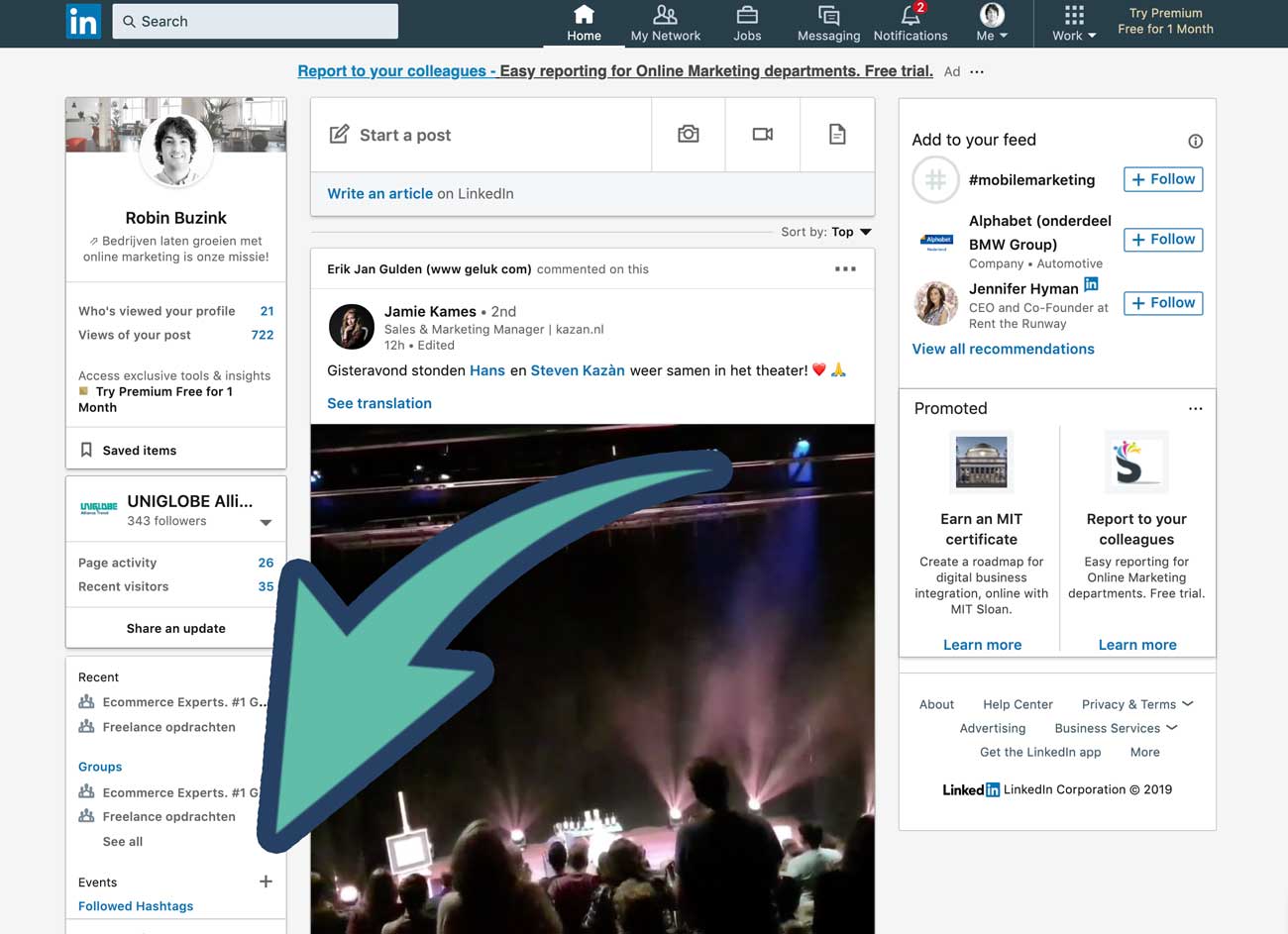Open the Report to your colleagues ad link
The height and width of the screenshot is (934, 1288).
coord(615,71)
